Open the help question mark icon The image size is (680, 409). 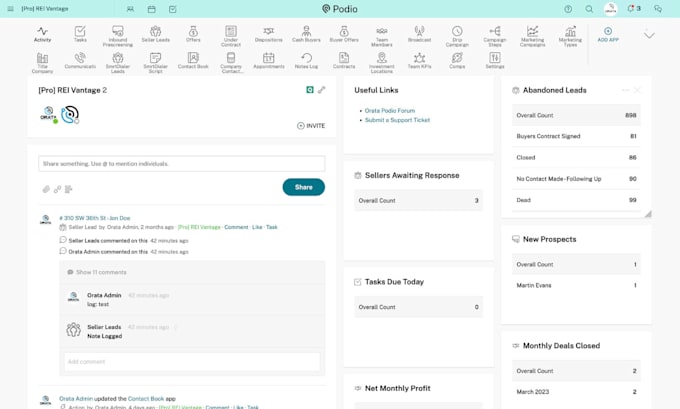[568, 9]
